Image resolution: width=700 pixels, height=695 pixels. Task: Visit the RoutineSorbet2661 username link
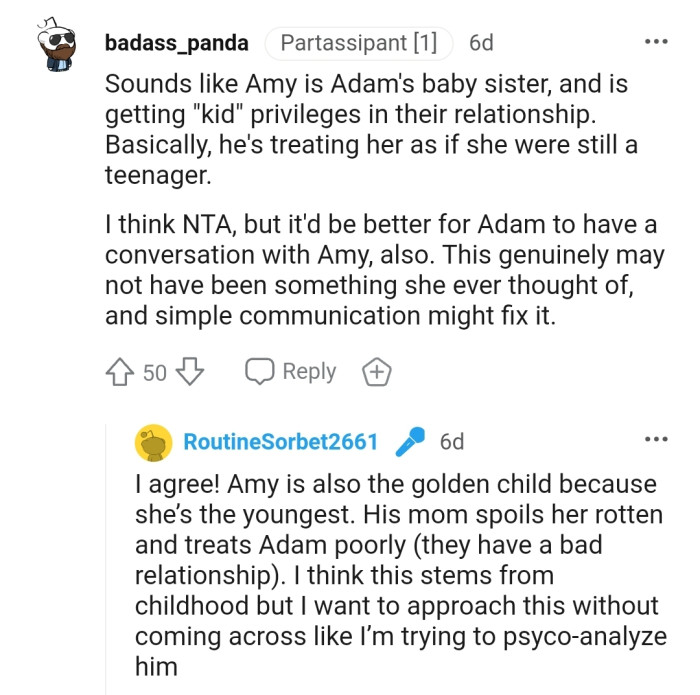pos(281,442)
